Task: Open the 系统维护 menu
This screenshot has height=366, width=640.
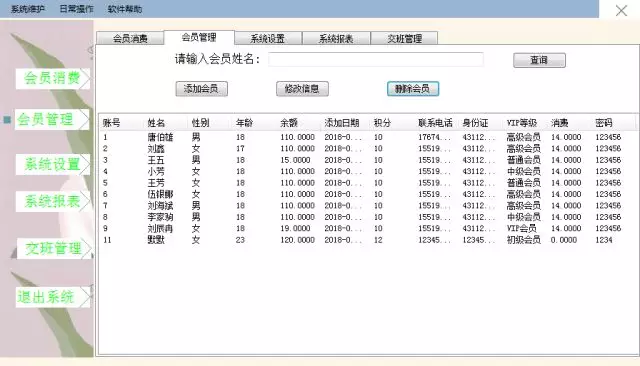Action: click(x=28, y=9)
